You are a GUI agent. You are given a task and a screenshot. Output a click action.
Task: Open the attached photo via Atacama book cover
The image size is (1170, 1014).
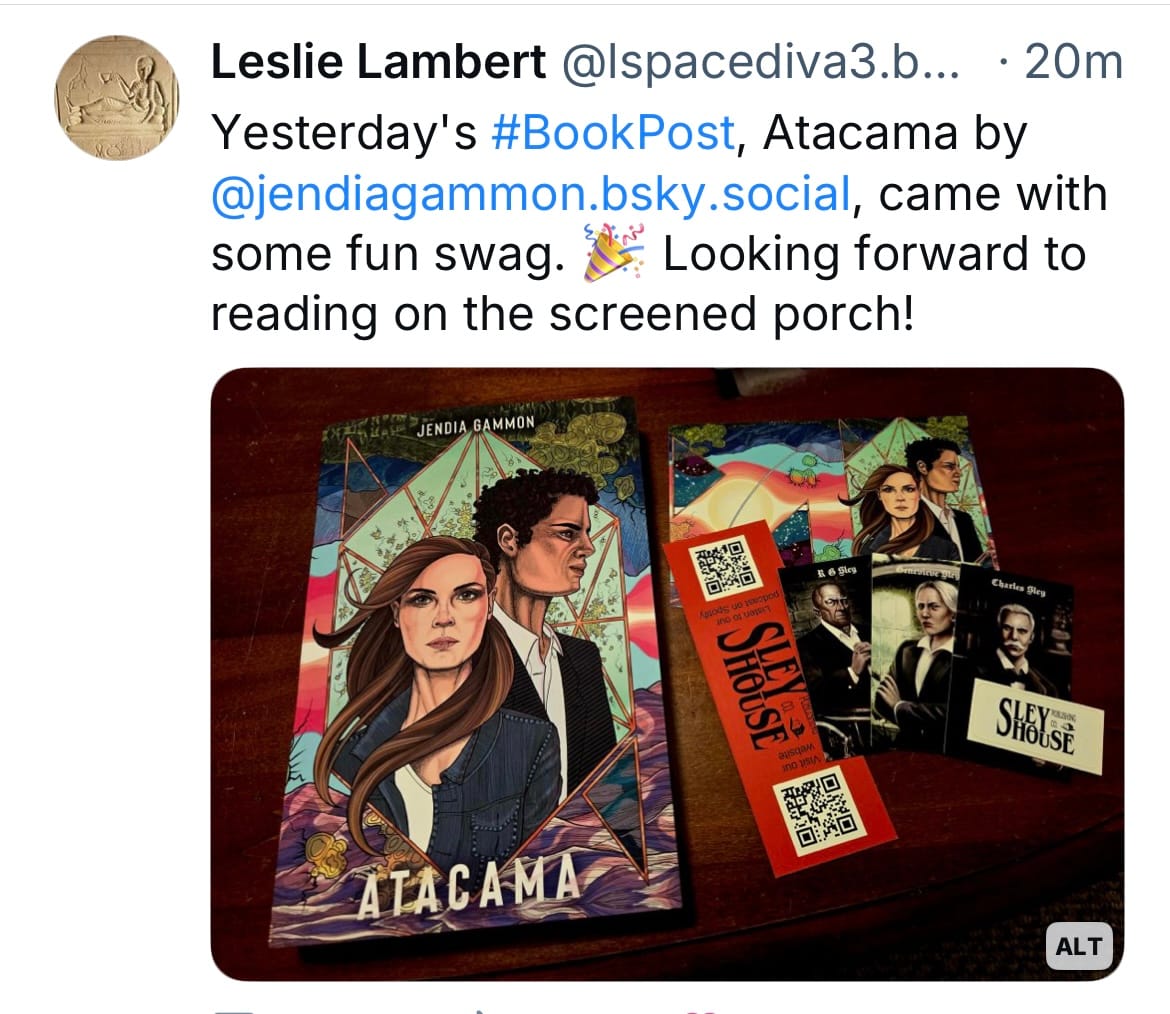(476, 672)
